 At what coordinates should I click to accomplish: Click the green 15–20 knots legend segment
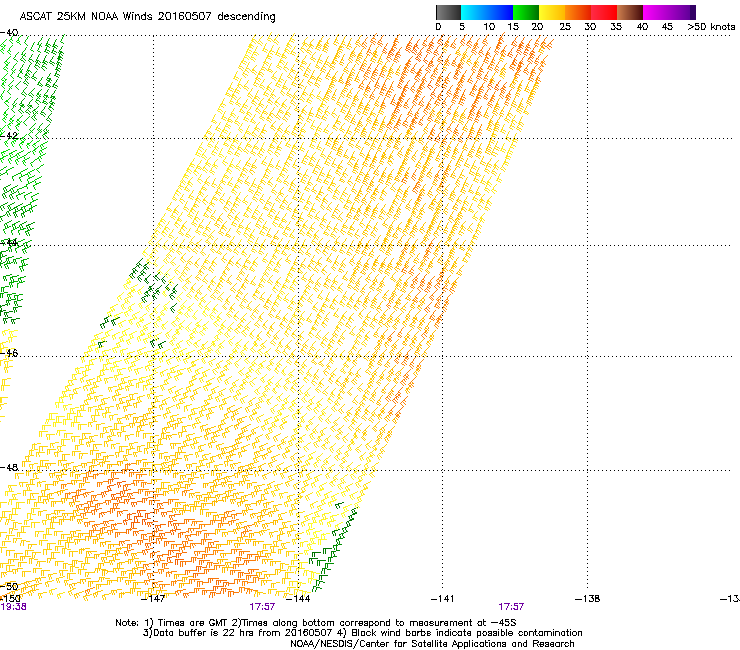(x=526, y=12)
